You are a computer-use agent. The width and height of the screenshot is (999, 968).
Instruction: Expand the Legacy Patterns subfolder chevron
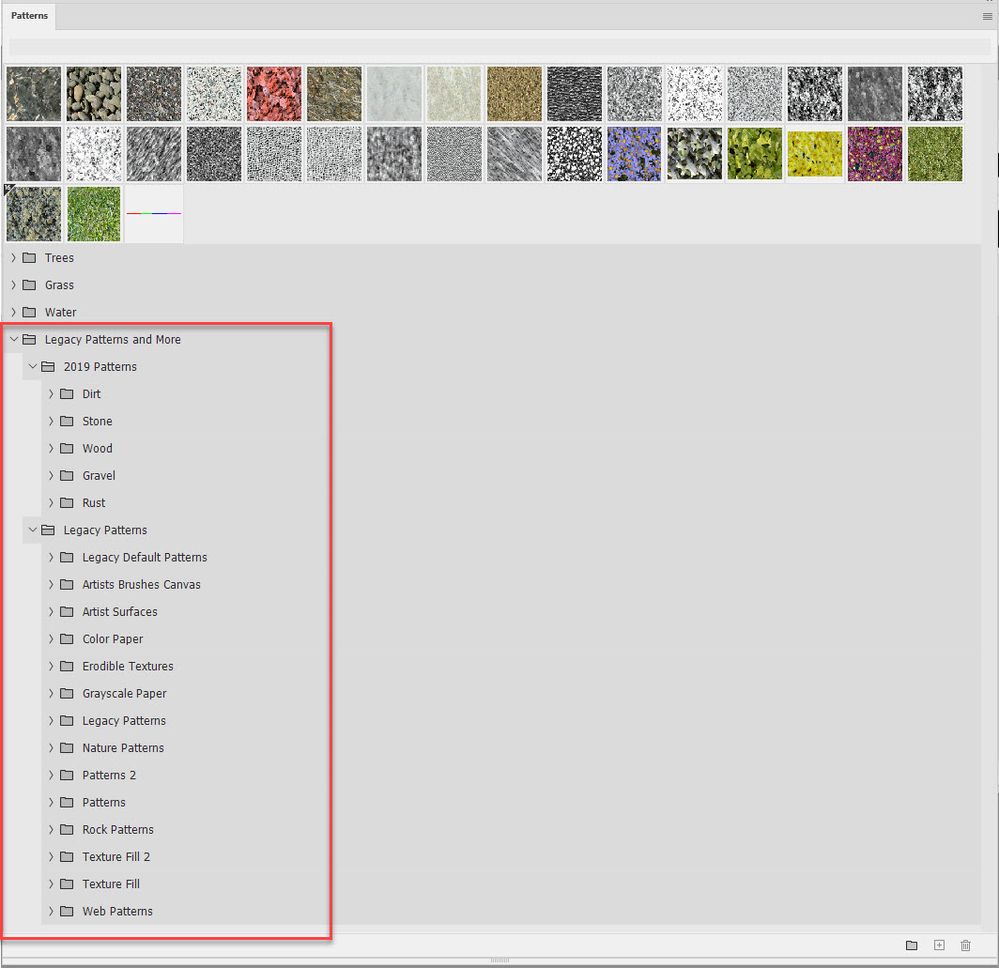pyautogui.click(x=51, y=721)
